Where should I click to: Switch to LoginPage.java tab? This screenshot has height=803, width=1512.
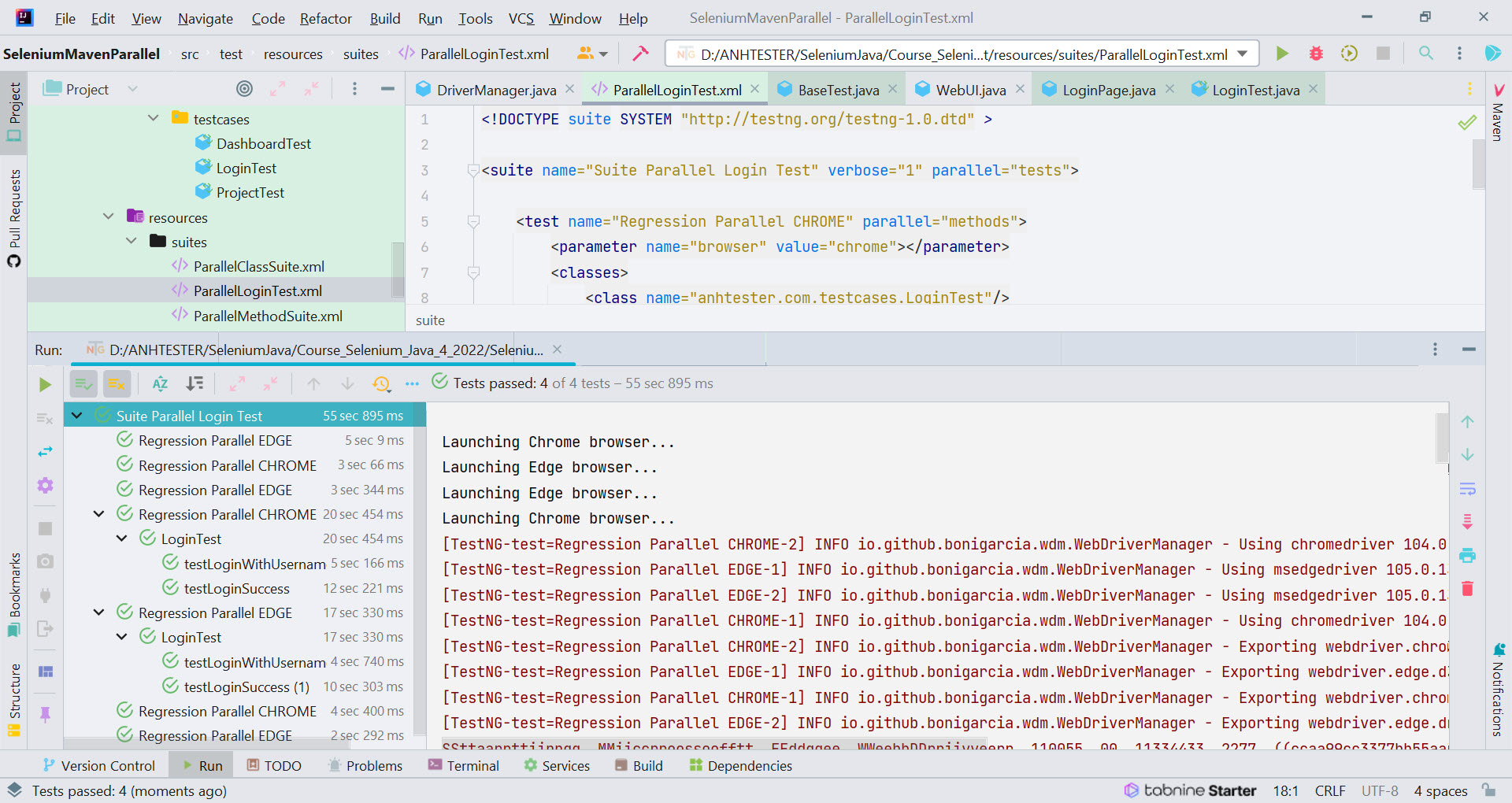(x=1109, y=90)
